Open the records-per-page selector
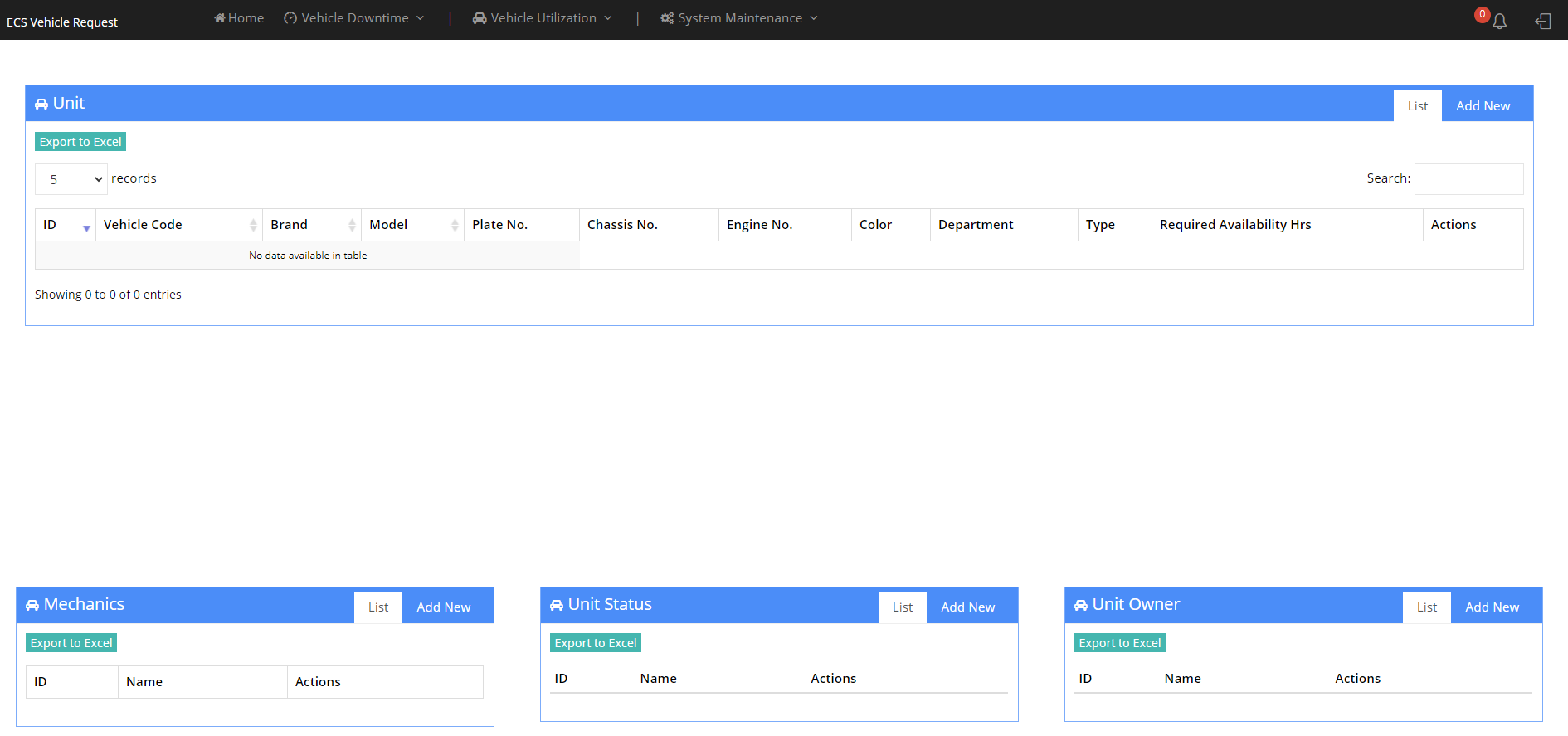Image resolution: width=1568 pixels, height=736 pixels. pyautogui.click(x=71, y=179)
